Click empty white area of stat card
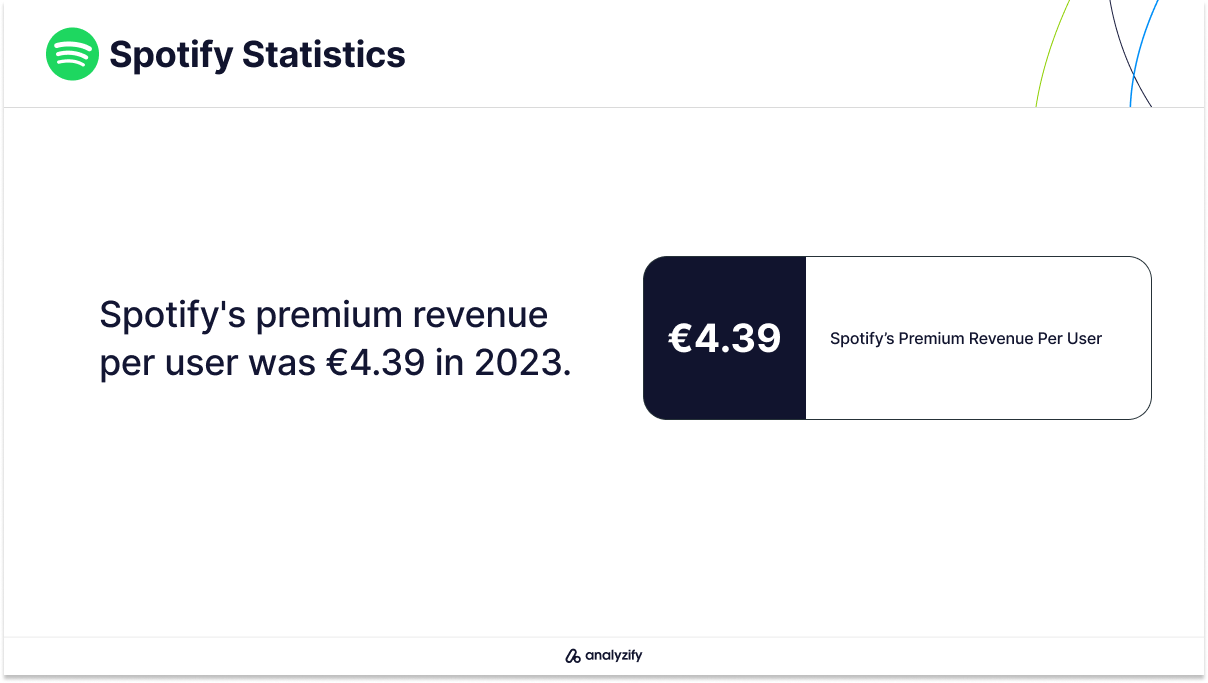The image size is (1208, 683). pyautogui.click(x=978, y=390)
